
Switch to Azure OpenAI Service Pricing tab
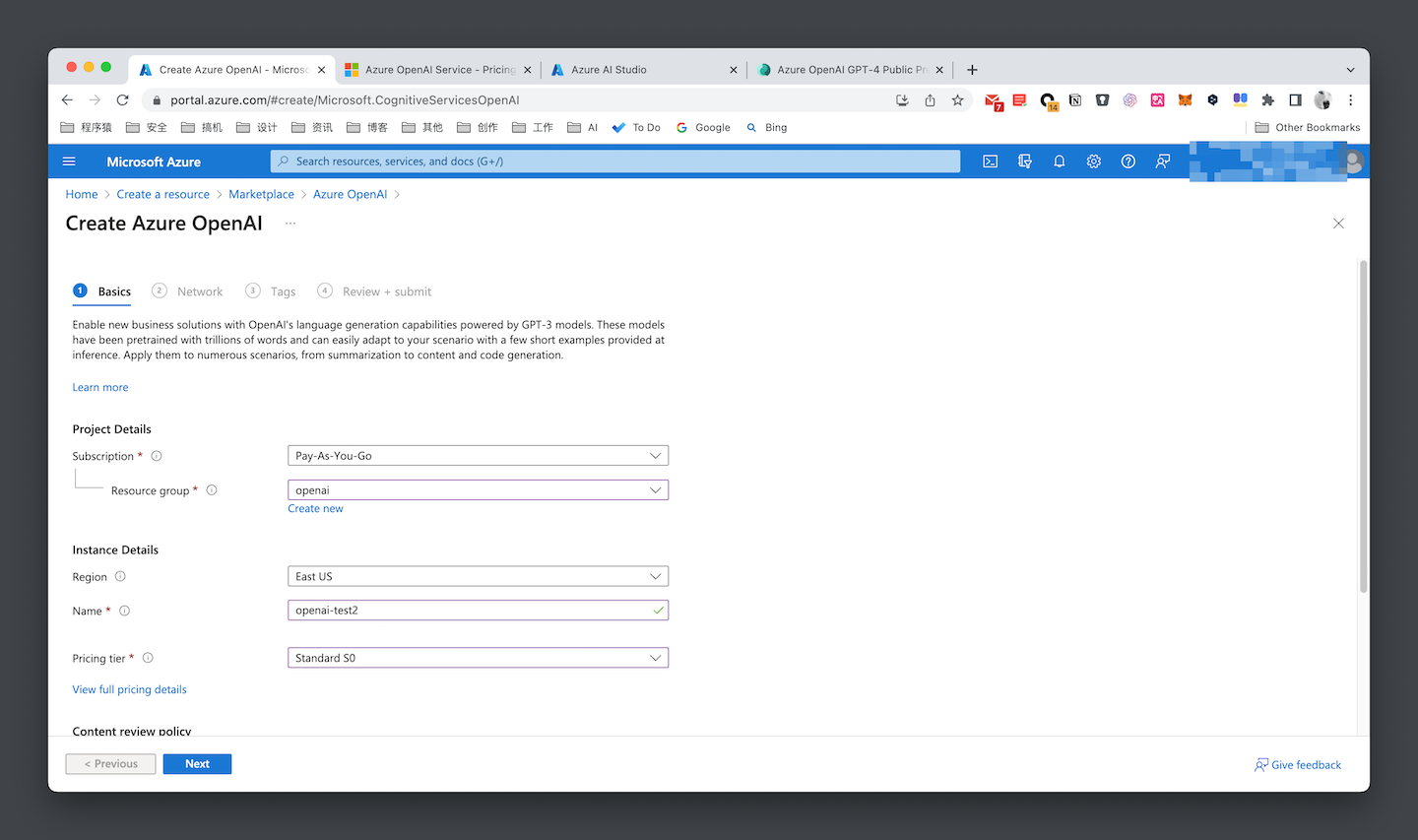click(x=438, y=70)
